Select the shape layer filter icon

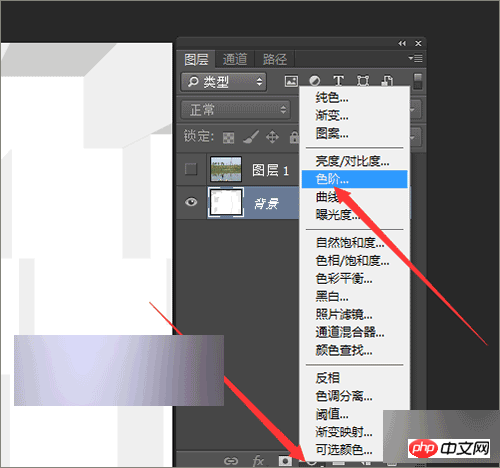coord(363,81)
